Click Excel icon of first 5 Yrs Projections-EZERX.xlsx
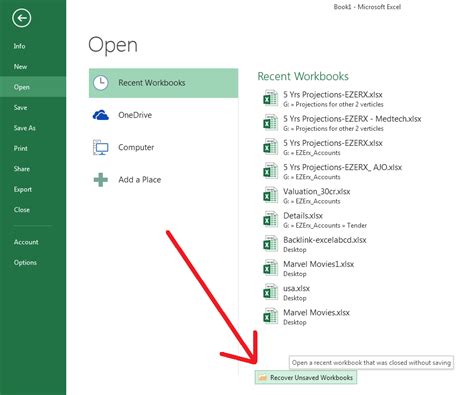 270,98
